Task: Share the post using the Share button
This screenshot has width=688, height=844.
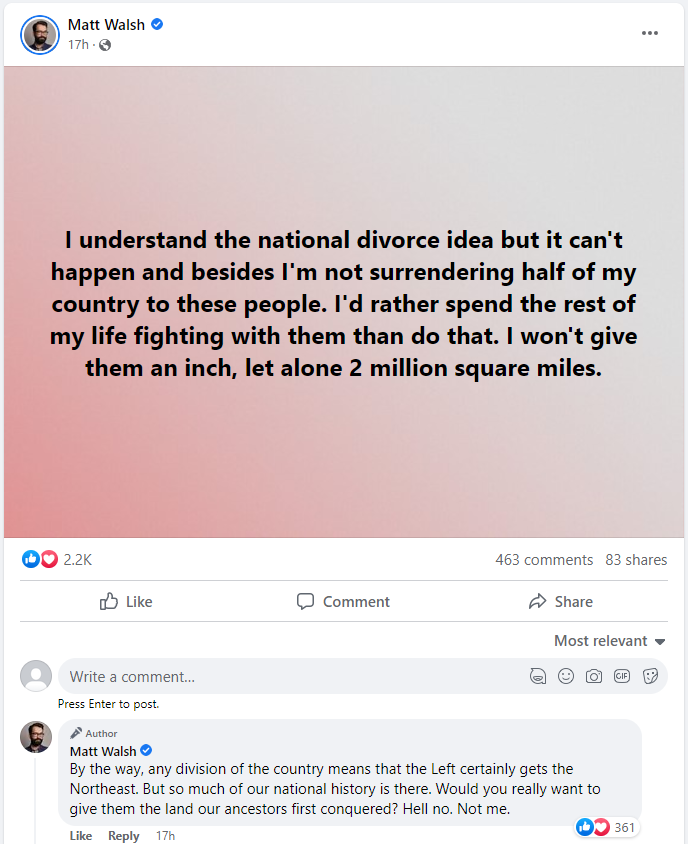Action: (x=561, y=601)
